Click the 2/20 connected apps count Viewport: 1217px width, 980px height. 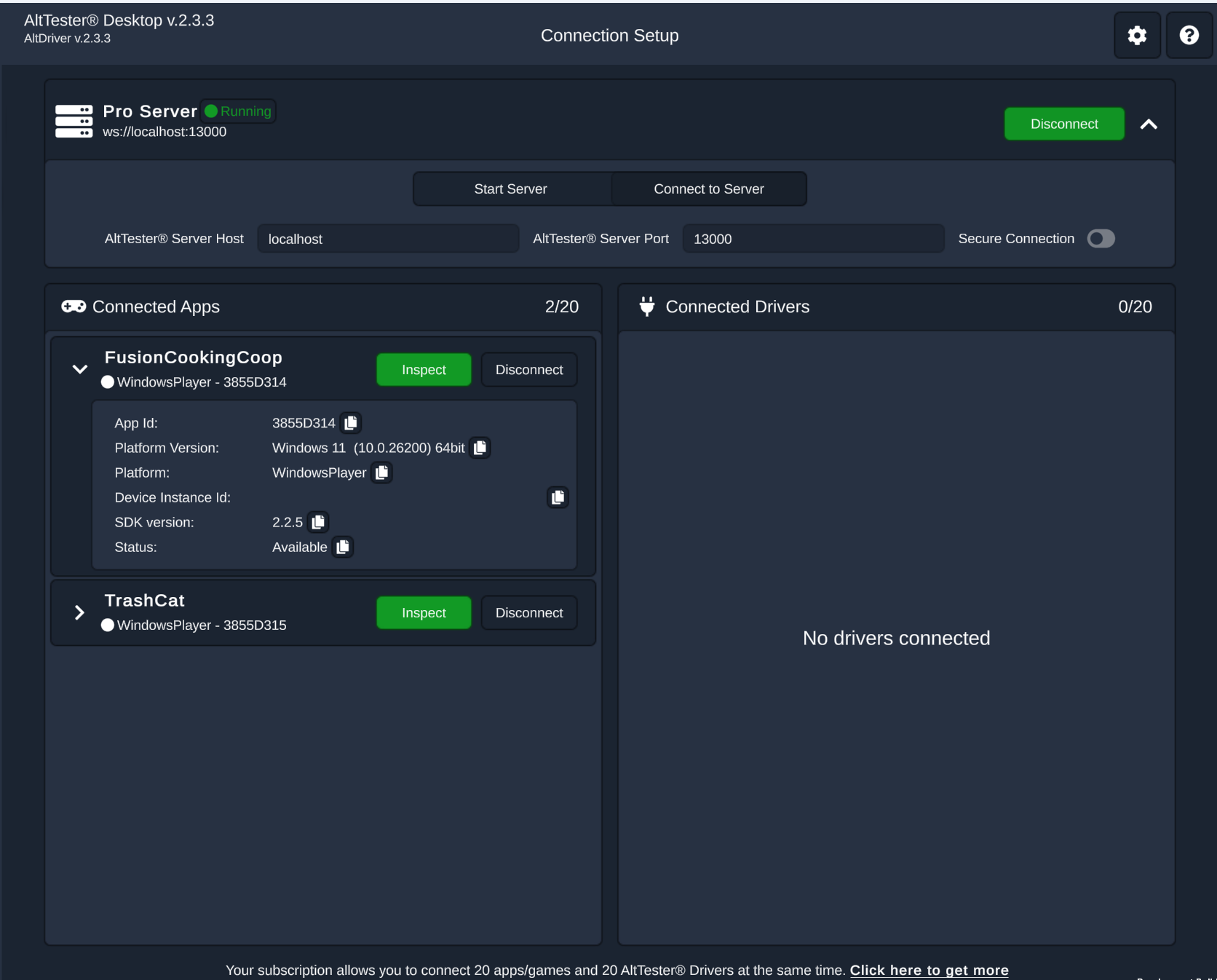pyautogui.click(x=562, y=307)
